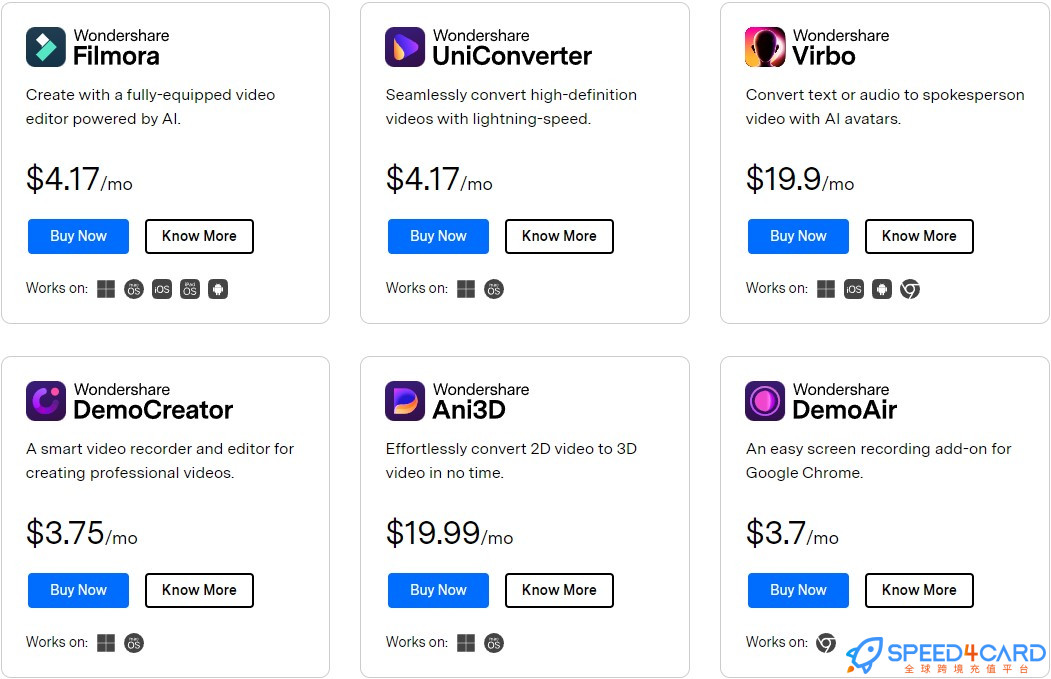Click the Wondershare Filmora title text
The image size is (1051, 679).
coord(121,47)
